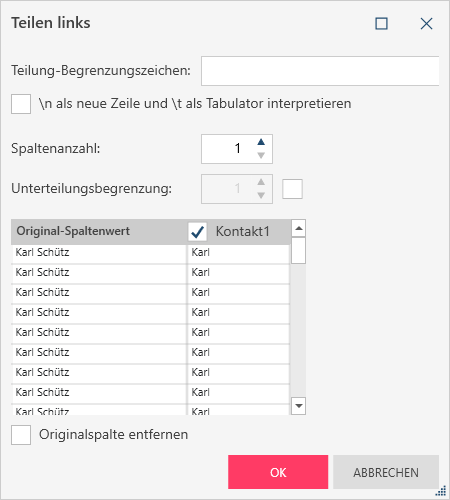Confirm with the OK button
This screenshot has width=450, height=500.
278,472
